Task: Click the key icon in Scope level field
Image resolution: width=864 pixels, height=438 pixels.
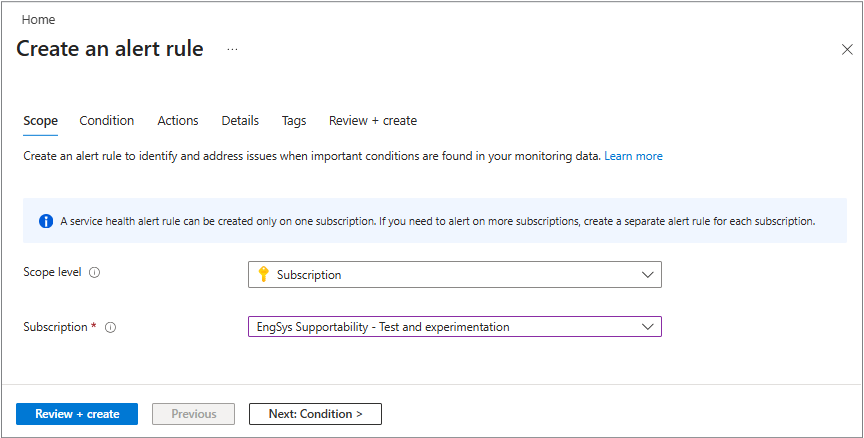Action: pyautogui.click(x=264, y=274)
